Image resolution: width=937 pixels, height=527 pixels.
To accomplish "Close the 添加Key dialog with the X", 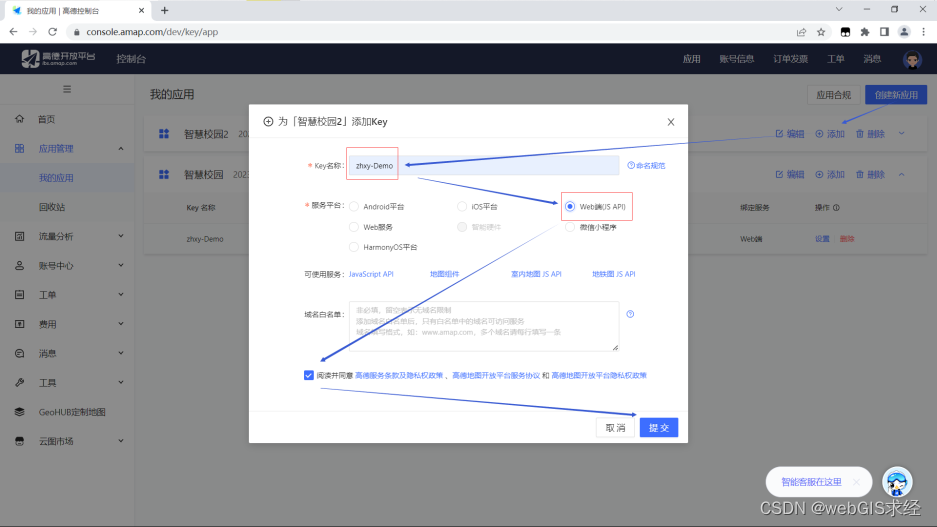I will coord(670,122).
